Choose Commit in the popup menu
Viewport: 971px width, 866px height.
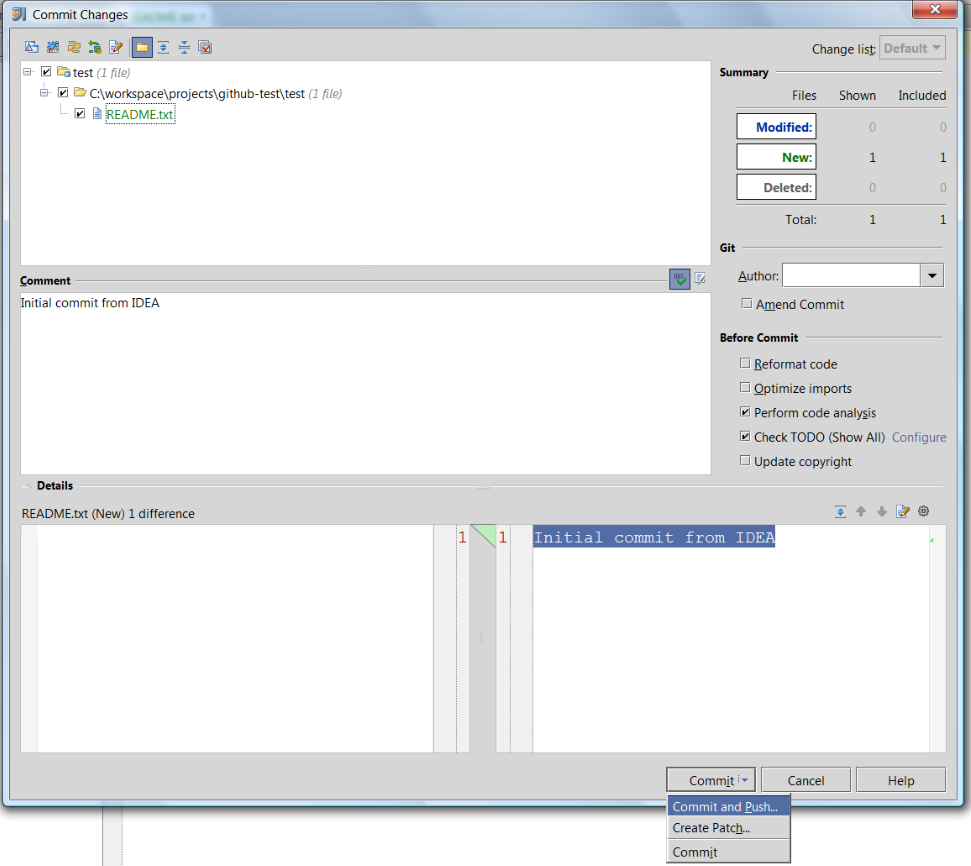click(x=728, y=852)
